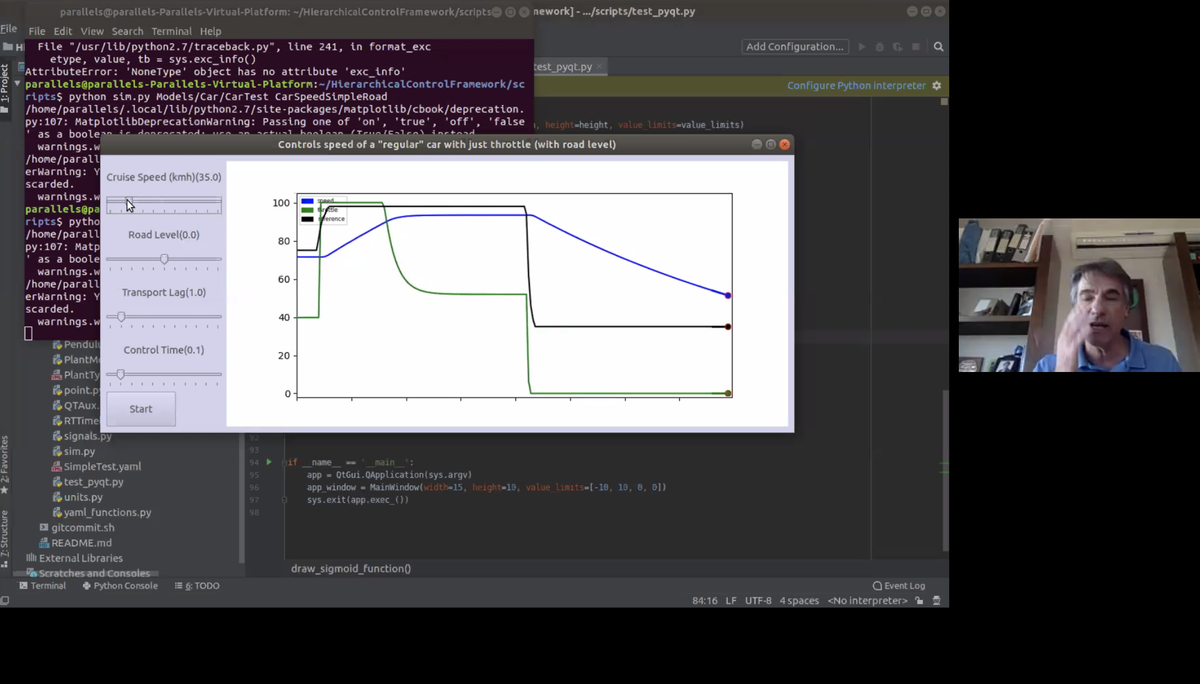Click the Road Level slider handle
Image resolution: width=1200 pixels, height=684 pixels.
coord(164,259)
